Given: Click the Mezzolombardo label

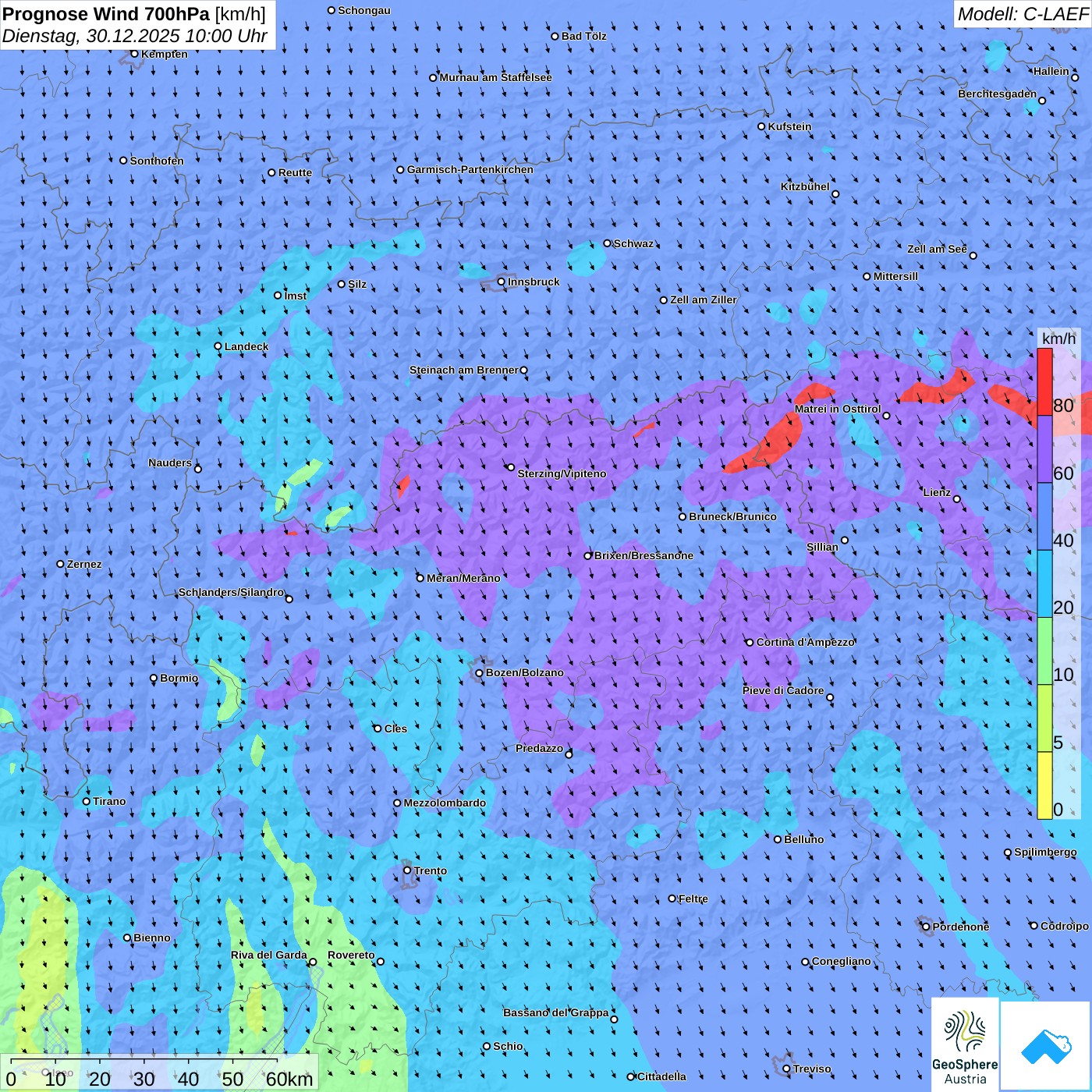Looking at the screenshot, I should pos(445,803).
